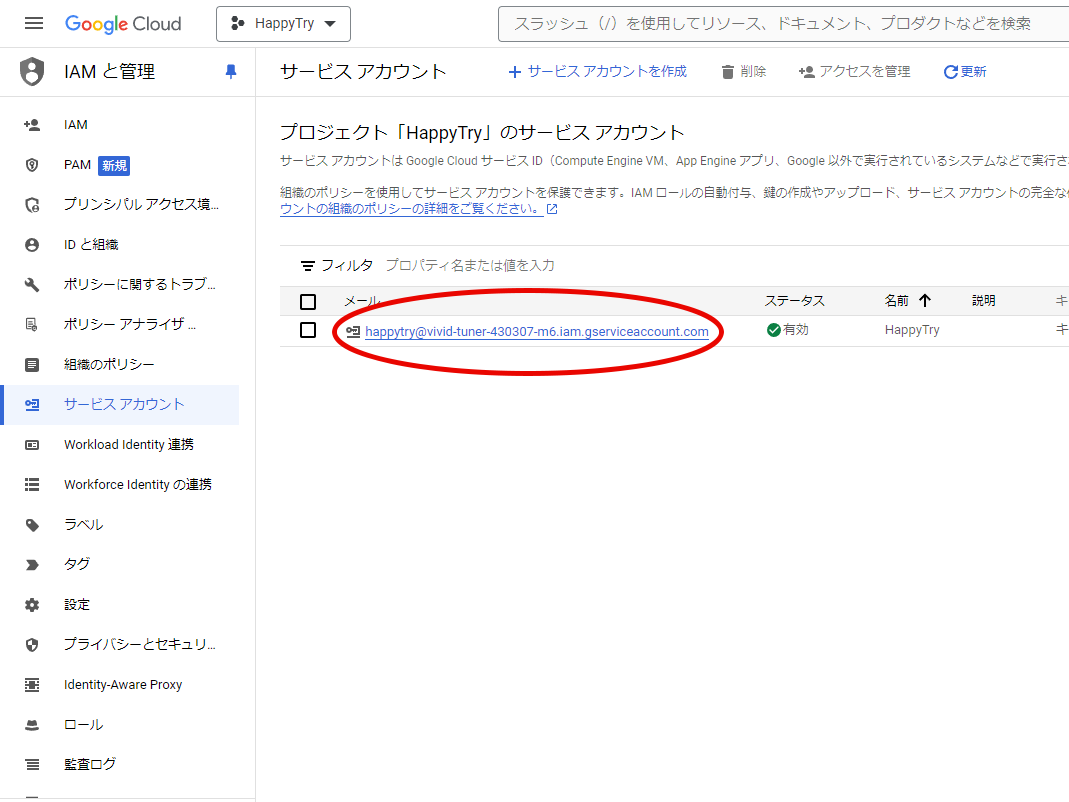Click the top resource search field

click(780, 24)
